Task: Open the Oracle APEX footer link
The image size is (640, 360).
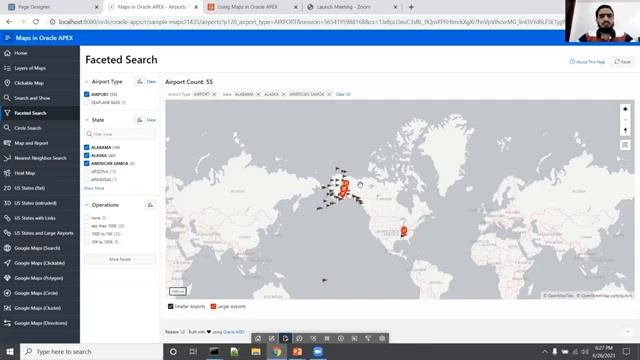Action: click(x=234, y=332)
